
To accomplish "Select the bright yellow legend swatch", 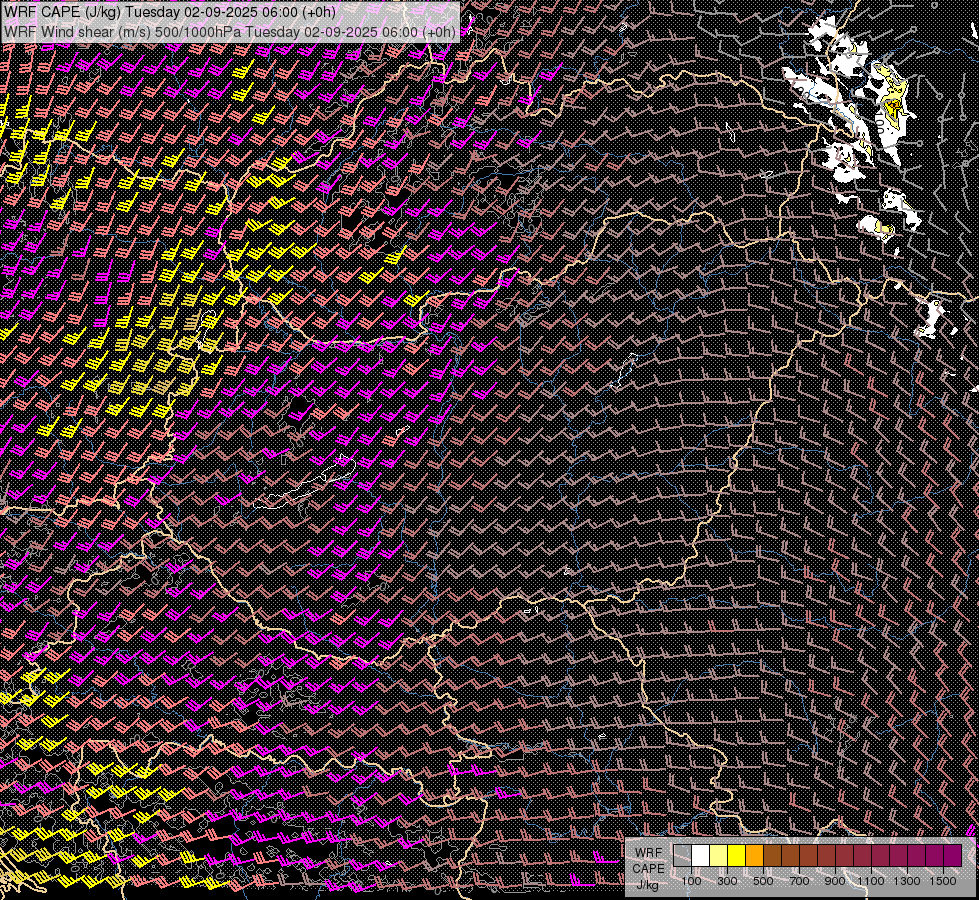I will [737, 855].
